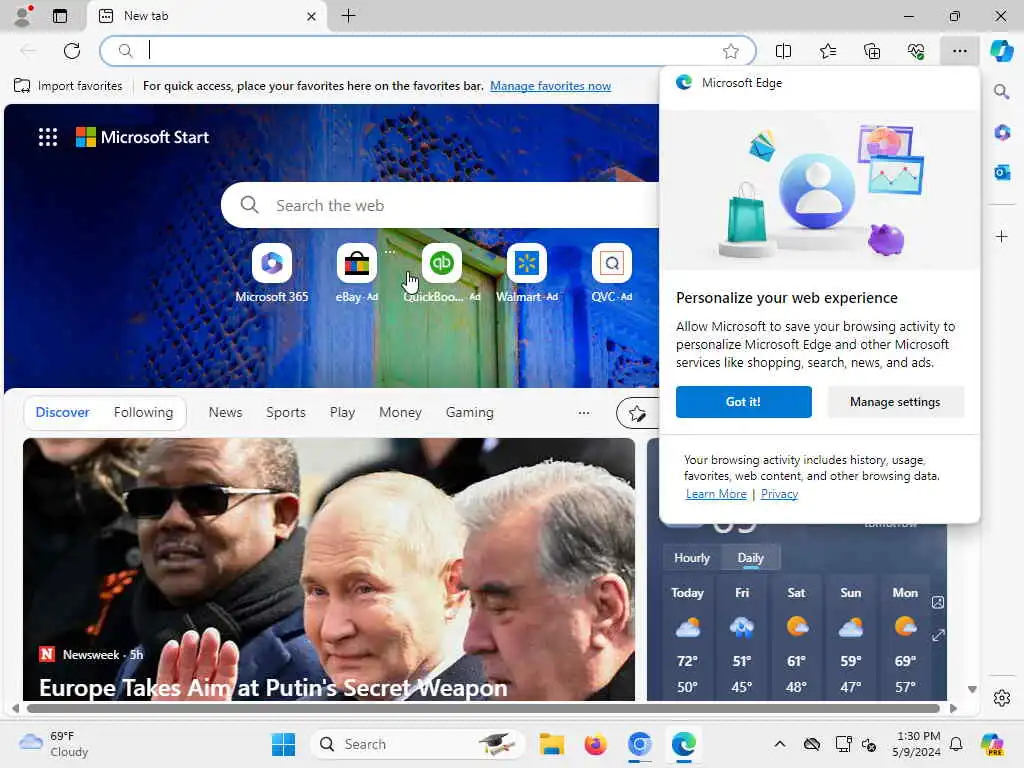Switch to the Gaming feed tab
The width and height of the screenshot is (1024, 768).
(470, 412)
